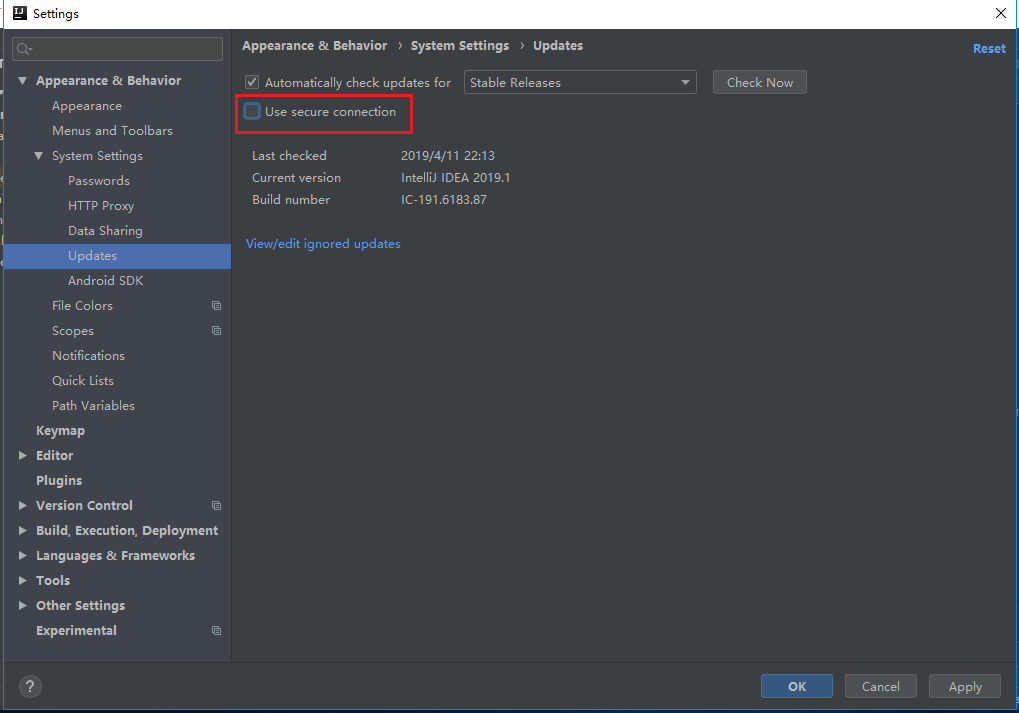The width and height of the screenshot is (1019, 713).
Task: Expand the Tools section
Action: tap(23, 580)
